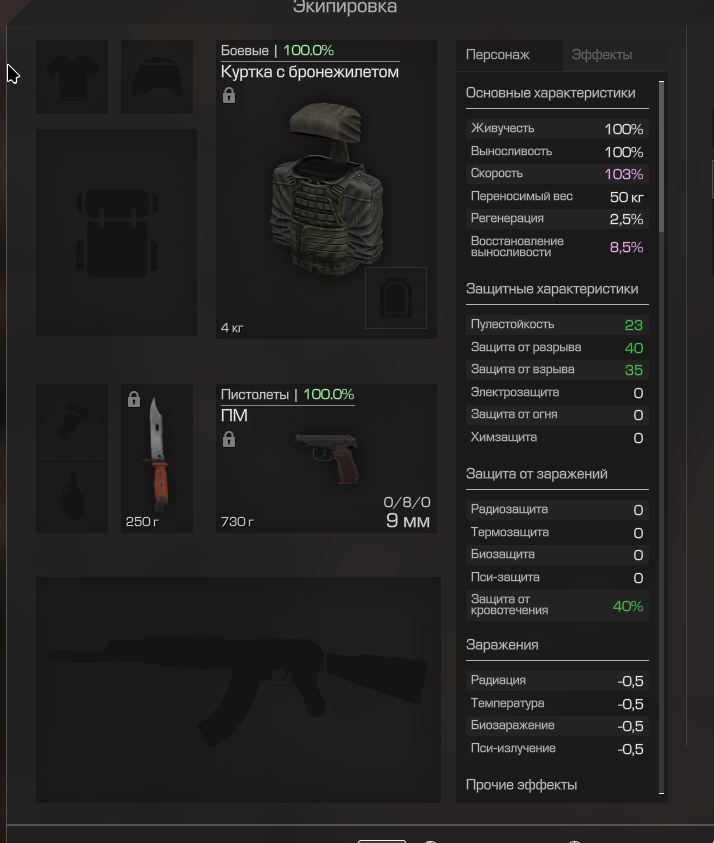714x843 pixels.
Task: Open the Персонаж tab
Action: (498, 55)
